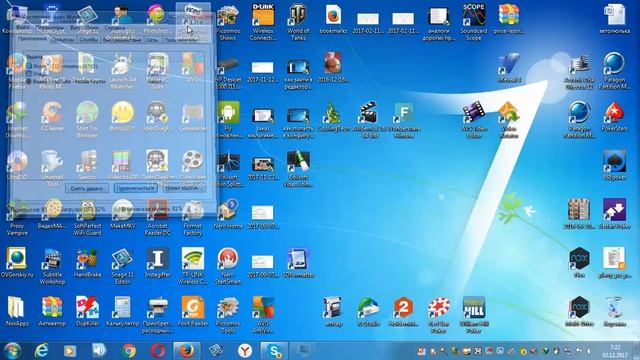Switch to Процессы tab in Task Manager
Image resolution: width=640 pixels, height=360 pixels.
coord(64,40)
